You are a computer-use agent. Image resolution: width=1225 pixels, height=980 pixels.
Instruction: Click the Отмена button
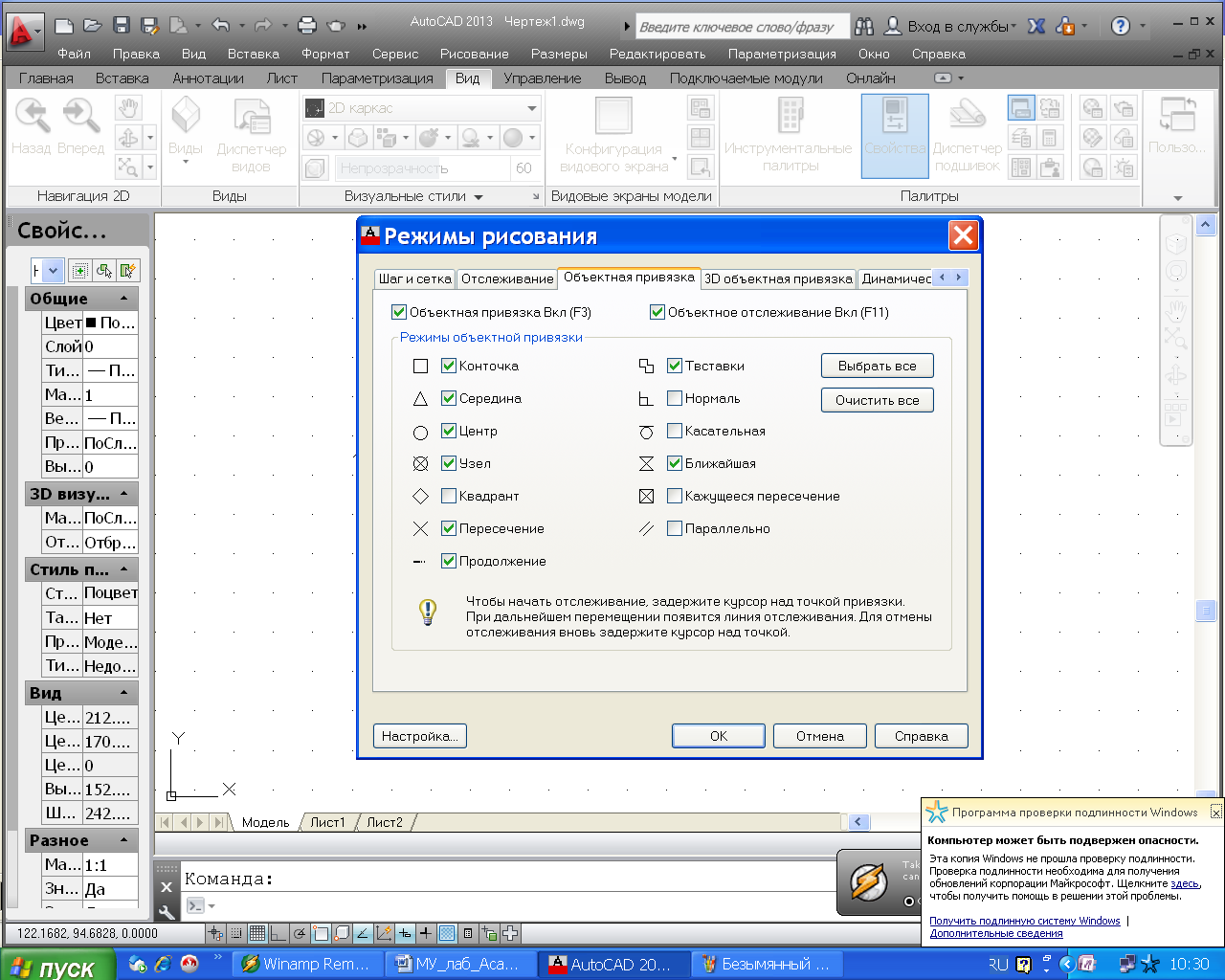click(820, 736)
